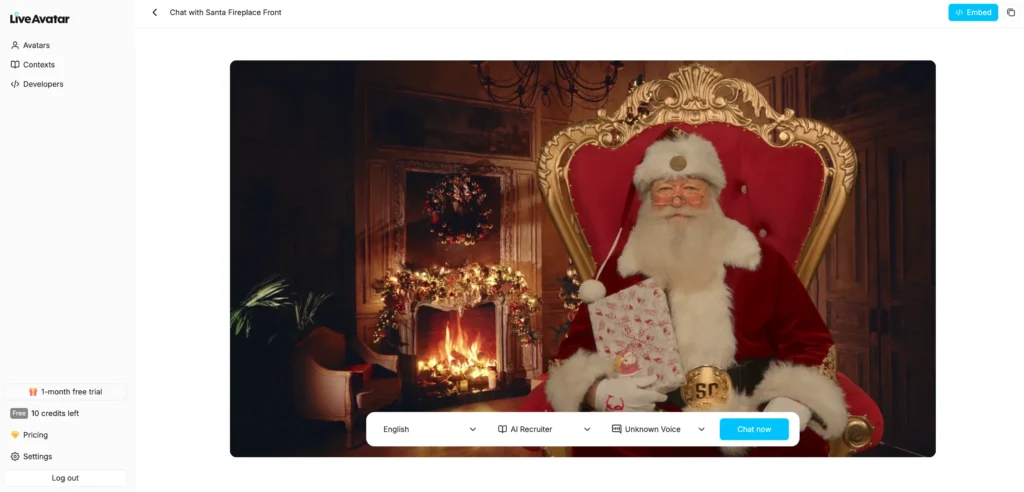Click the copy icon beside Embed
1024x492 pixels.
point(1011,12)
